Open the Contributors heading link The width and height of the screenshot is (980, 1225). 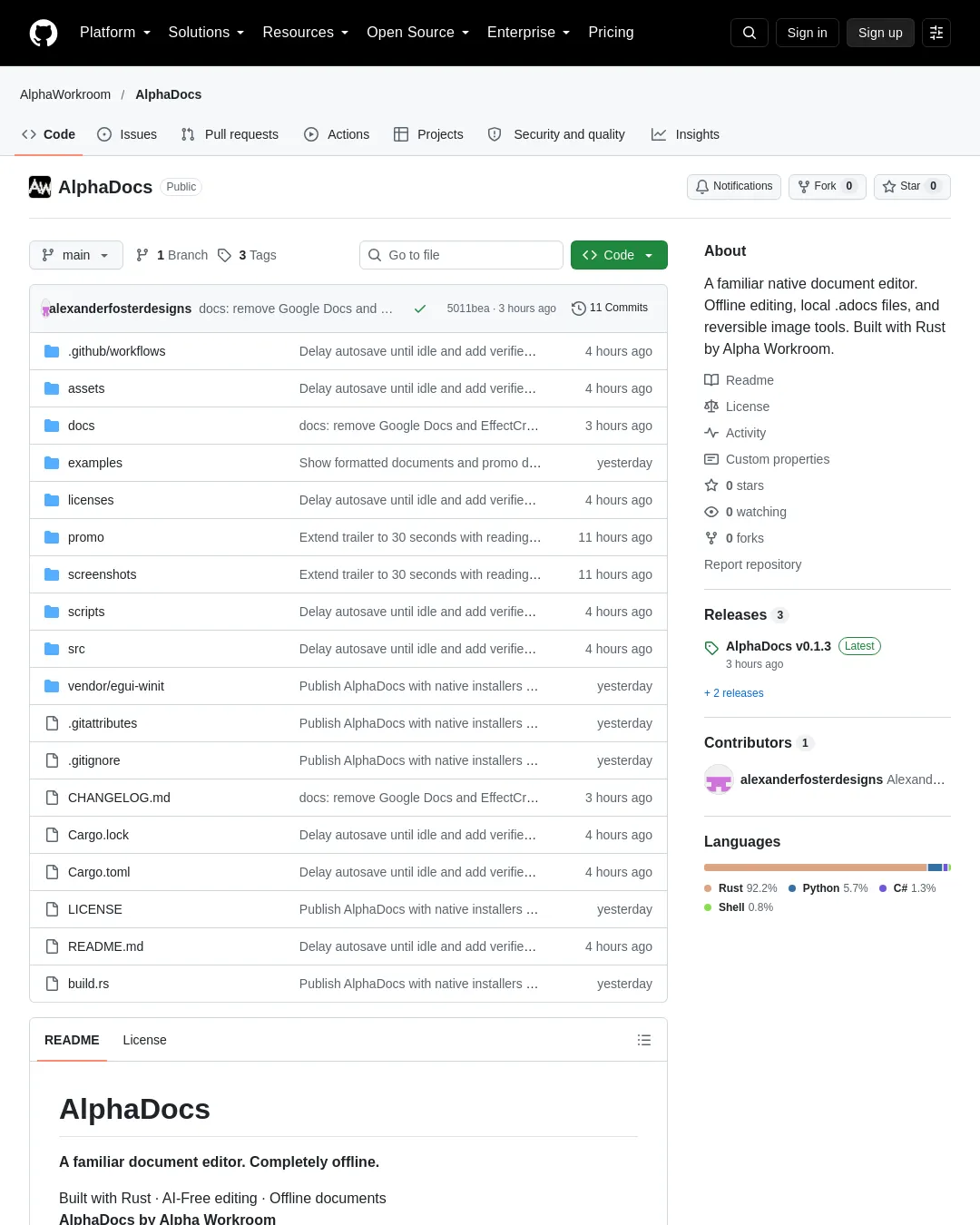coord(759,743)
